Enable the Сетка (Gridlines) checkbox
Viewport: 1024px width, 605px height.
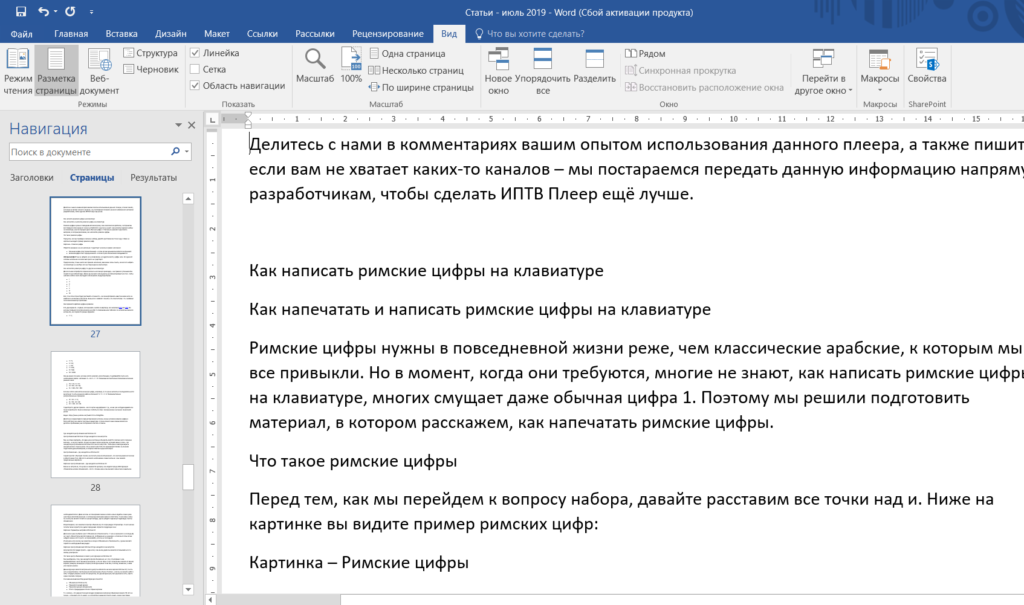pyautogui.click(x=196, y=70)
